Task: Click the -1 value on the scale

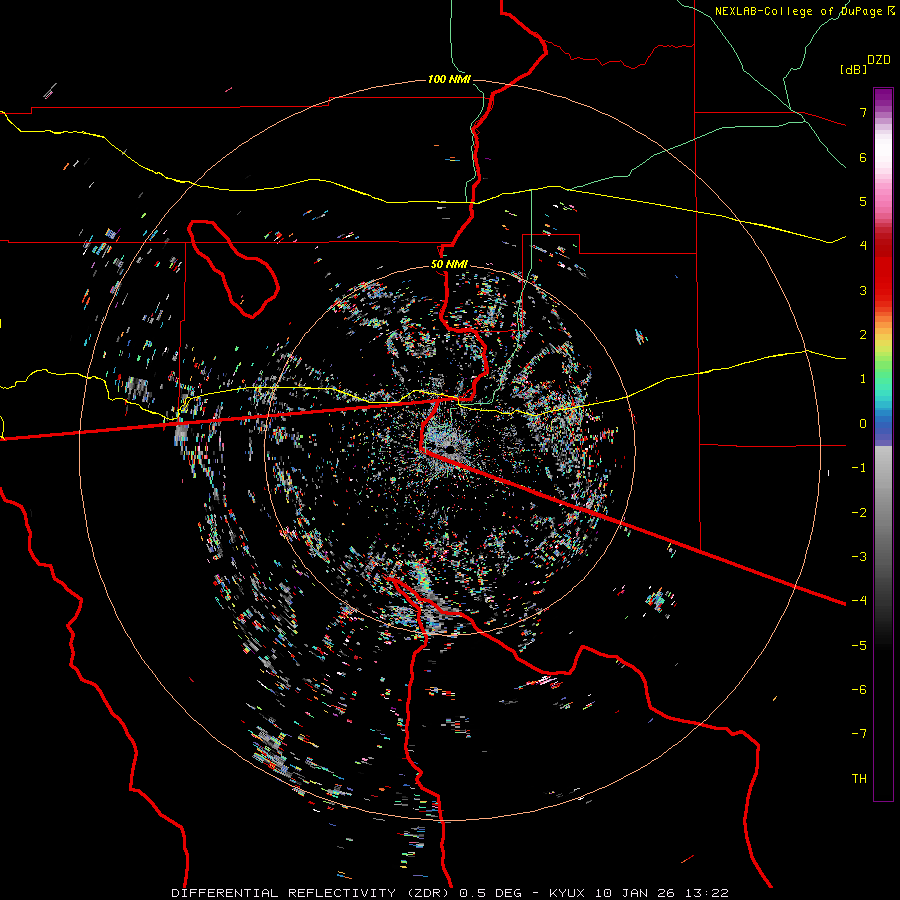Action: (x=859, y=468)
